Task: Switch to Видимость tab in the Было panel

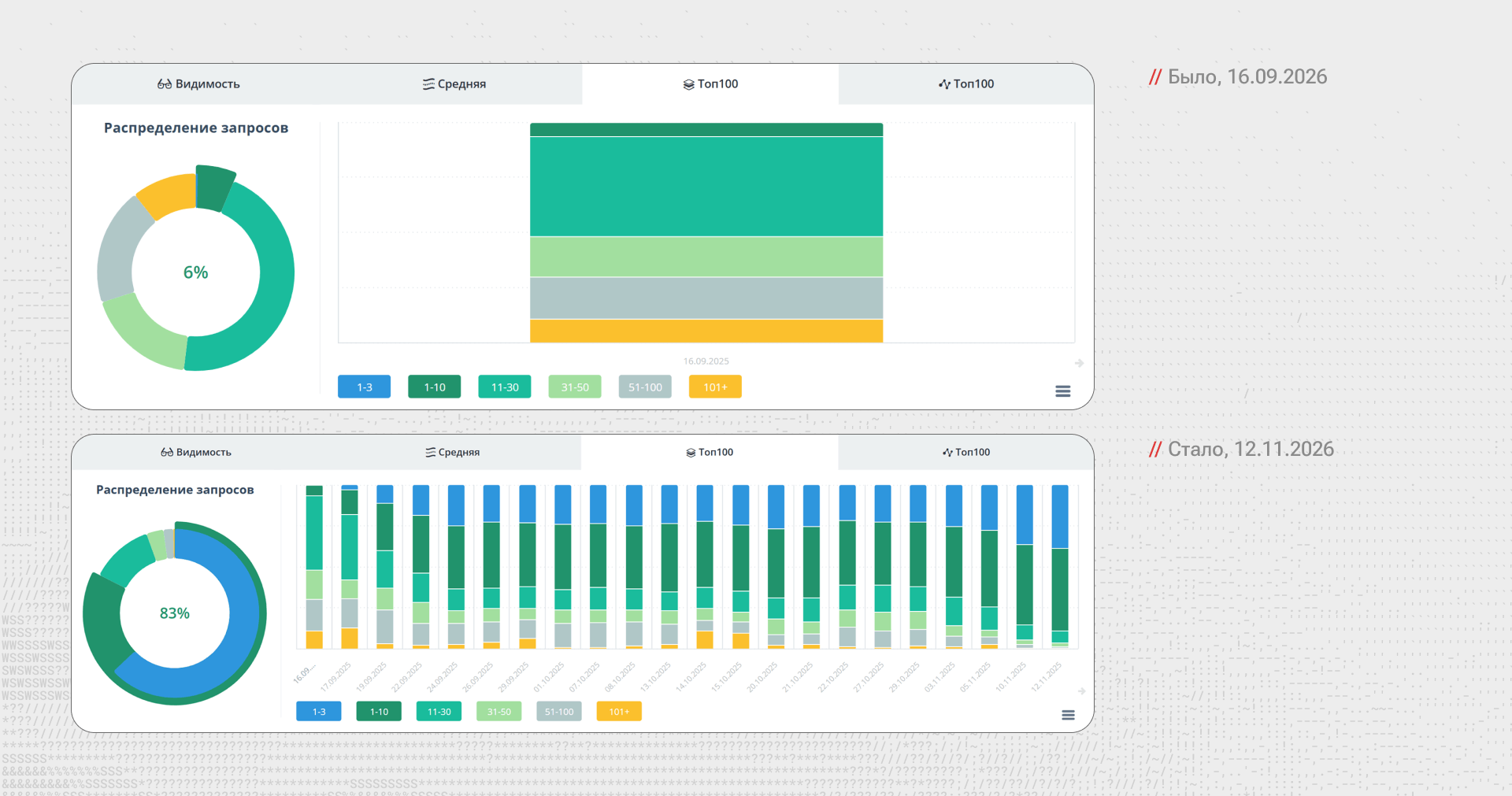Action: pyautogui.click(x=198, y=84)
